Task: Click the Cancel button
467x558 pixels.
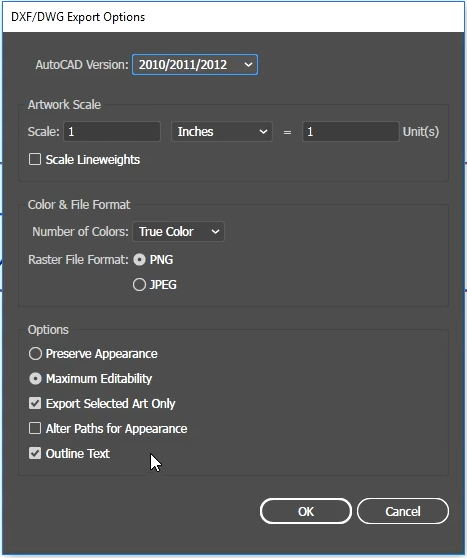Action: click(403, 511)
